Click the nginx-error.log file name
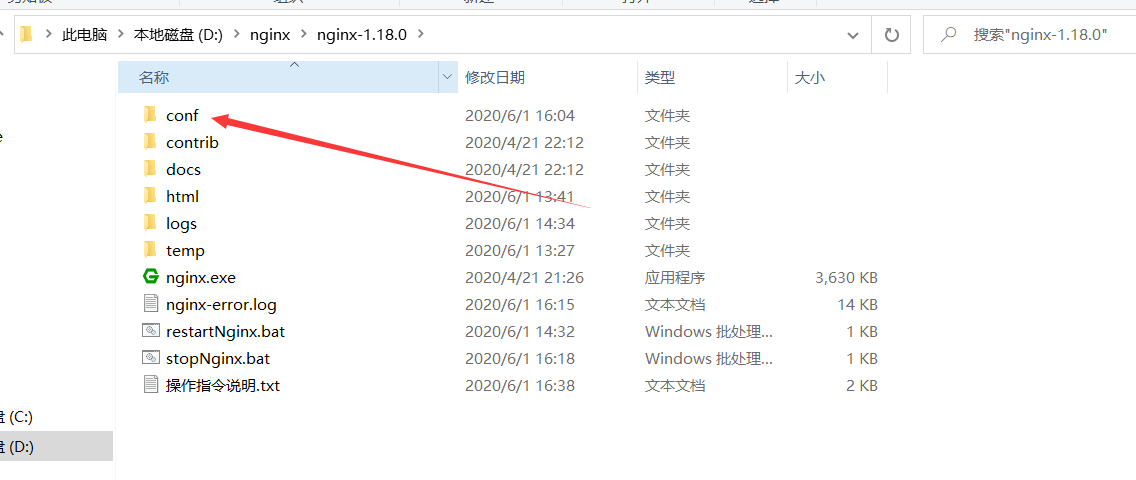 pyautogui.click(x=221, y=305)
